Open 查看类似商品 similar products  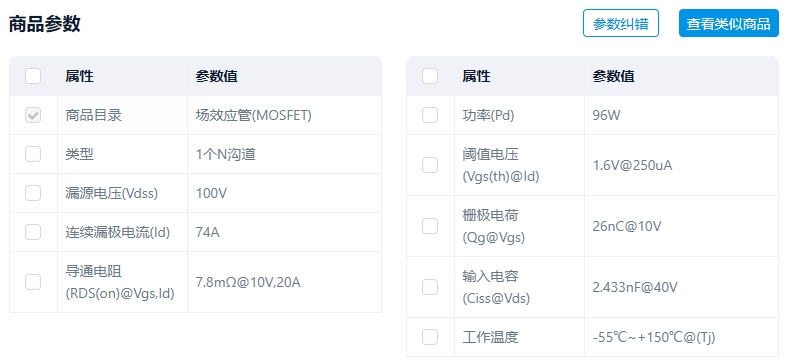point(728,23)
